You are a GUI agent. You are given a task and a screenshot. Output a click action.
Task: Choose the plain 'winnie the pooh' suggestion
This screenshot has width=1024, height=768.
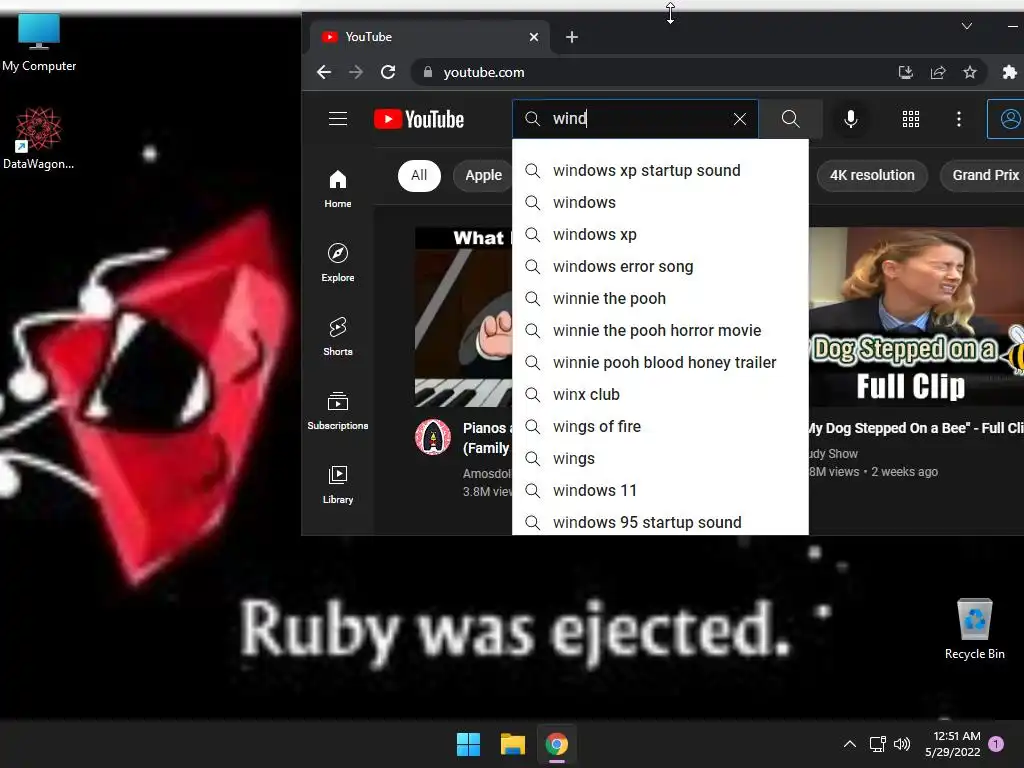[660, 298]
